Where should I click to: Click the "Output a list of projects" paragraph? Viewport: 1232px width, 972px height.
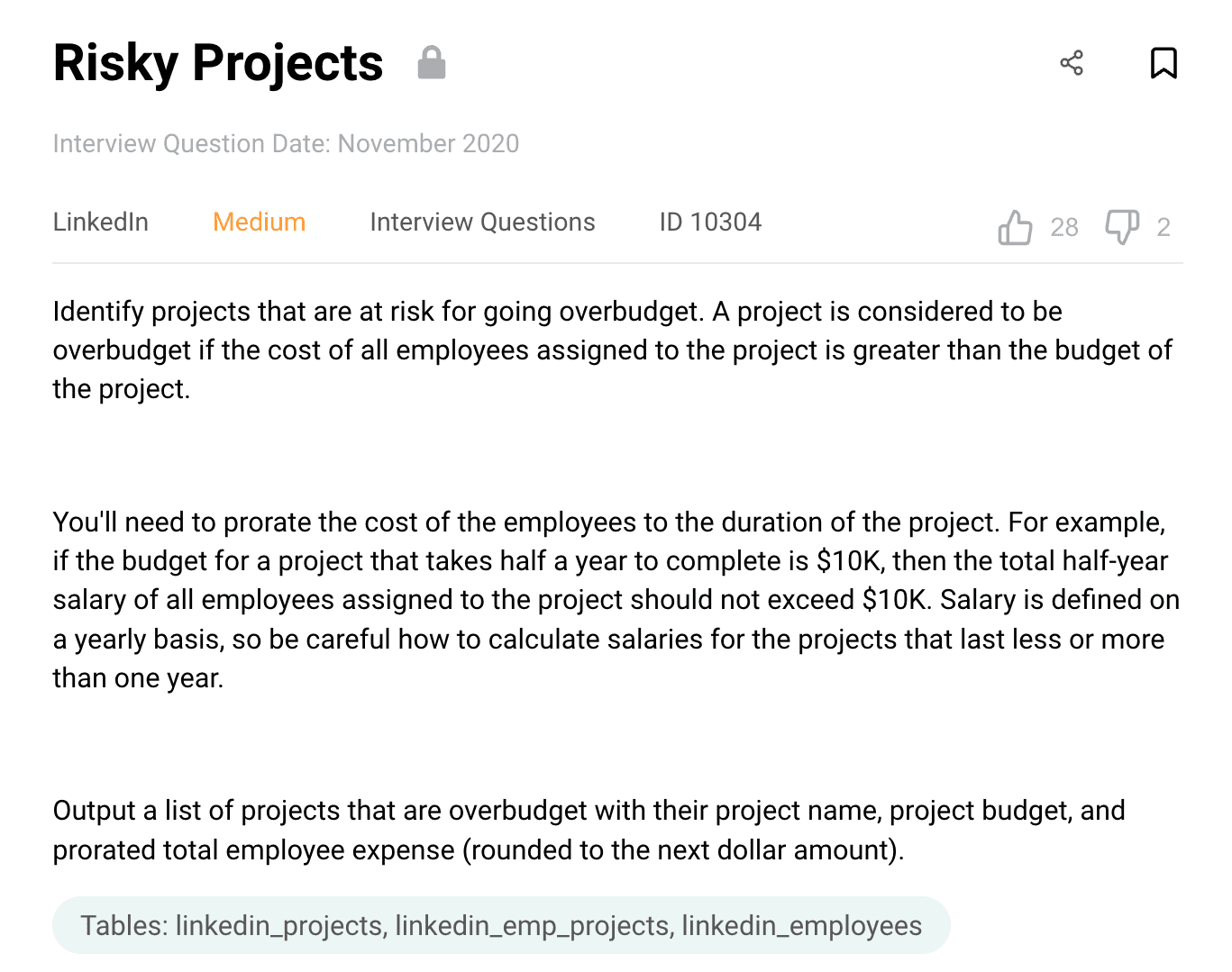point(589,830)
